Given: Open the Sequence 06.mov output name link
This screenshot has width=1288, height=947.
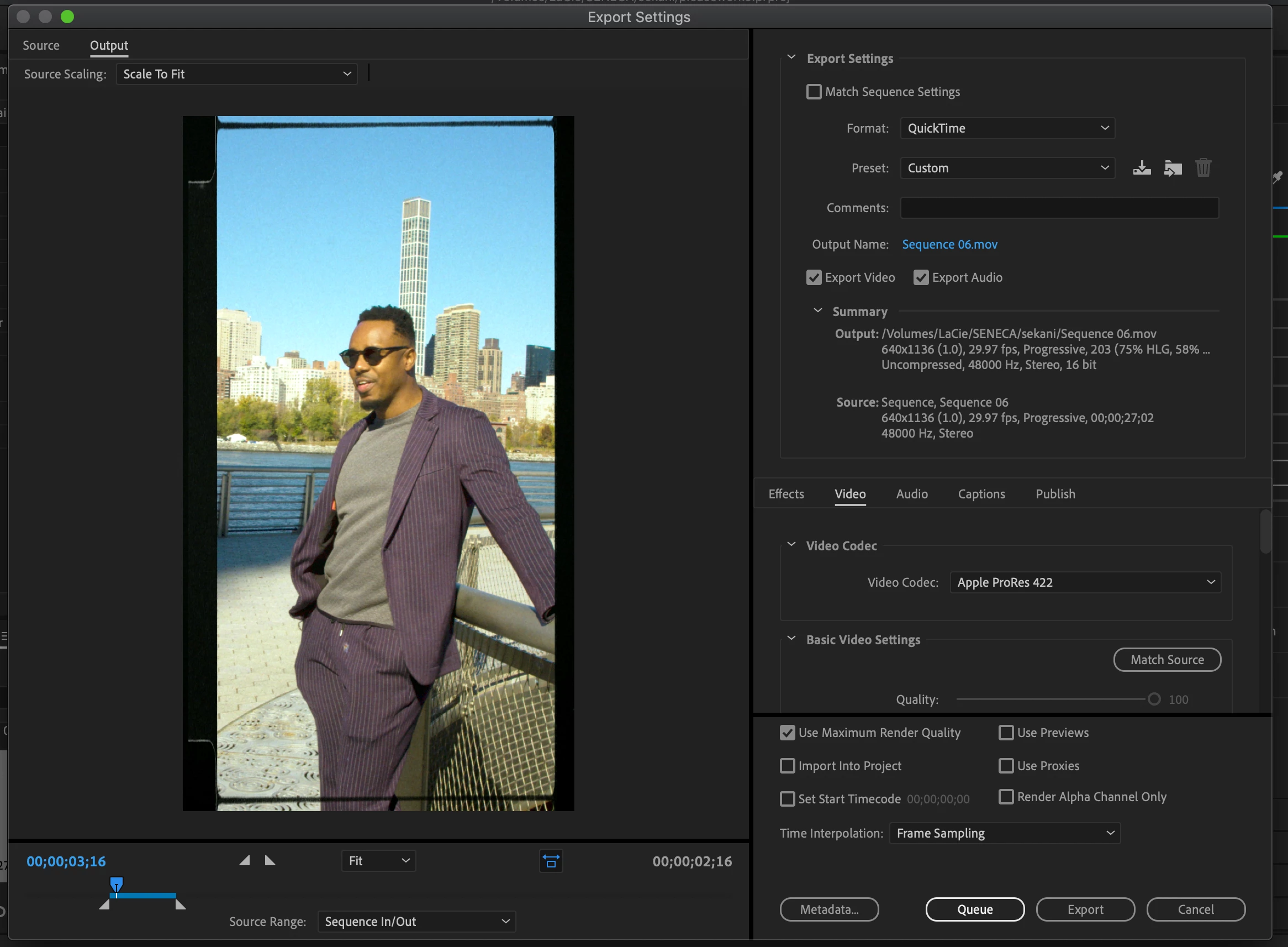Looking at the screenshot, I should [x=949, y=244].
